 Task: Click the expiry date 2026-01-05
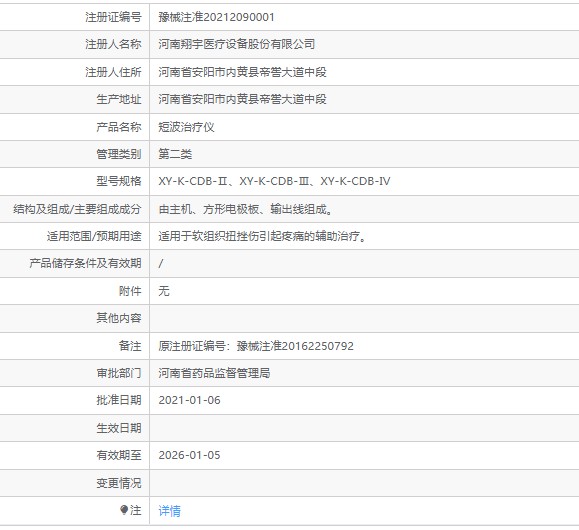(189, 455)
